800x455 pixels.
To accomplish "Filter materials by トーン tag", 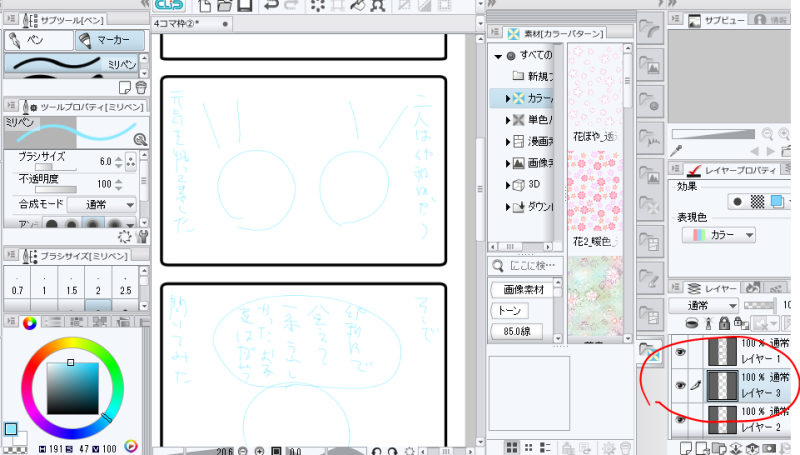I will pos(509,311).
